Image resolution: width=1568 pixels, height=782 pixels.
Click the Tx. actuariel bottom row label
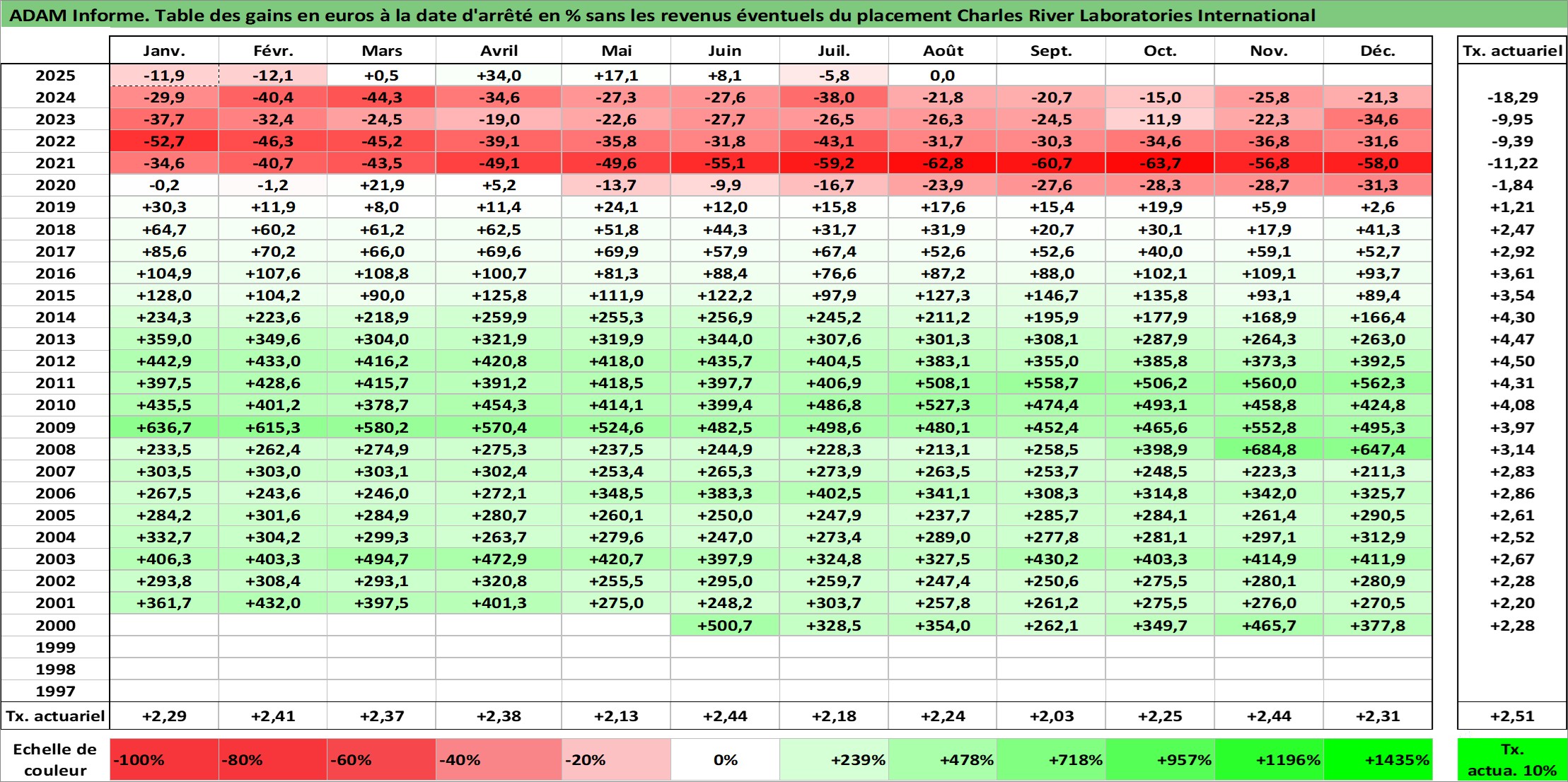pos(55,716)
